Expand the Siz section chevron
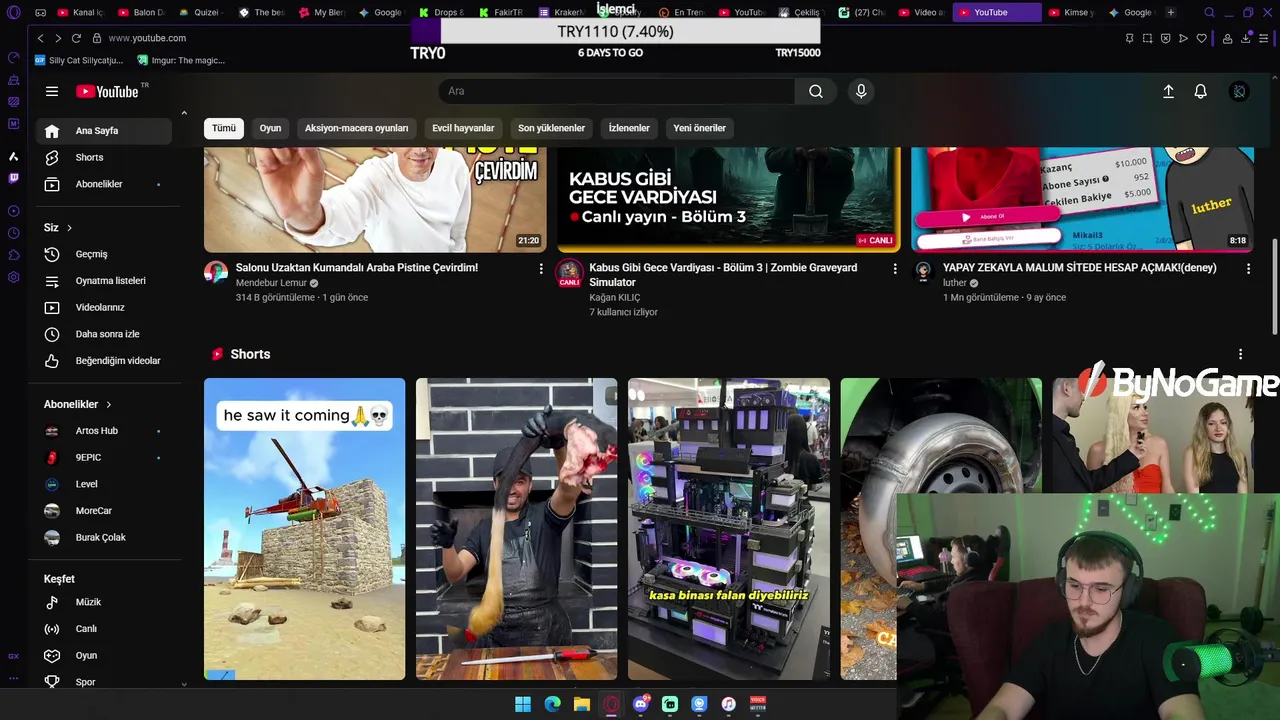The height and width of the screenshot is (720, 1280). (69, 228)
